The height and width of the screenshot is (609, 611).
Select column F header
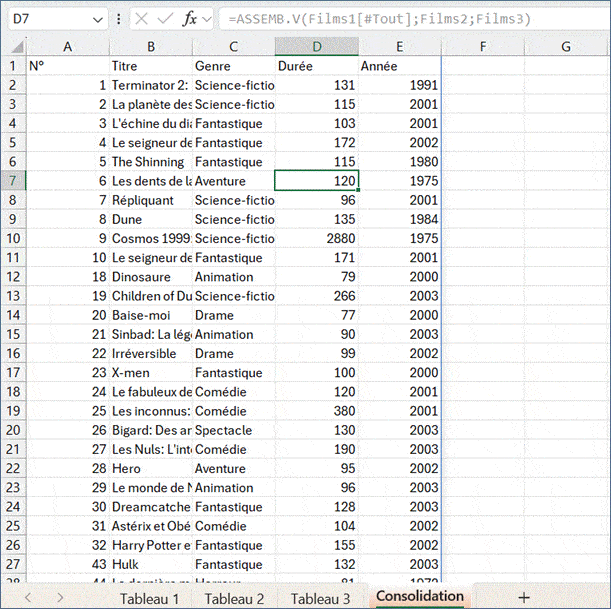pos(483,47)
